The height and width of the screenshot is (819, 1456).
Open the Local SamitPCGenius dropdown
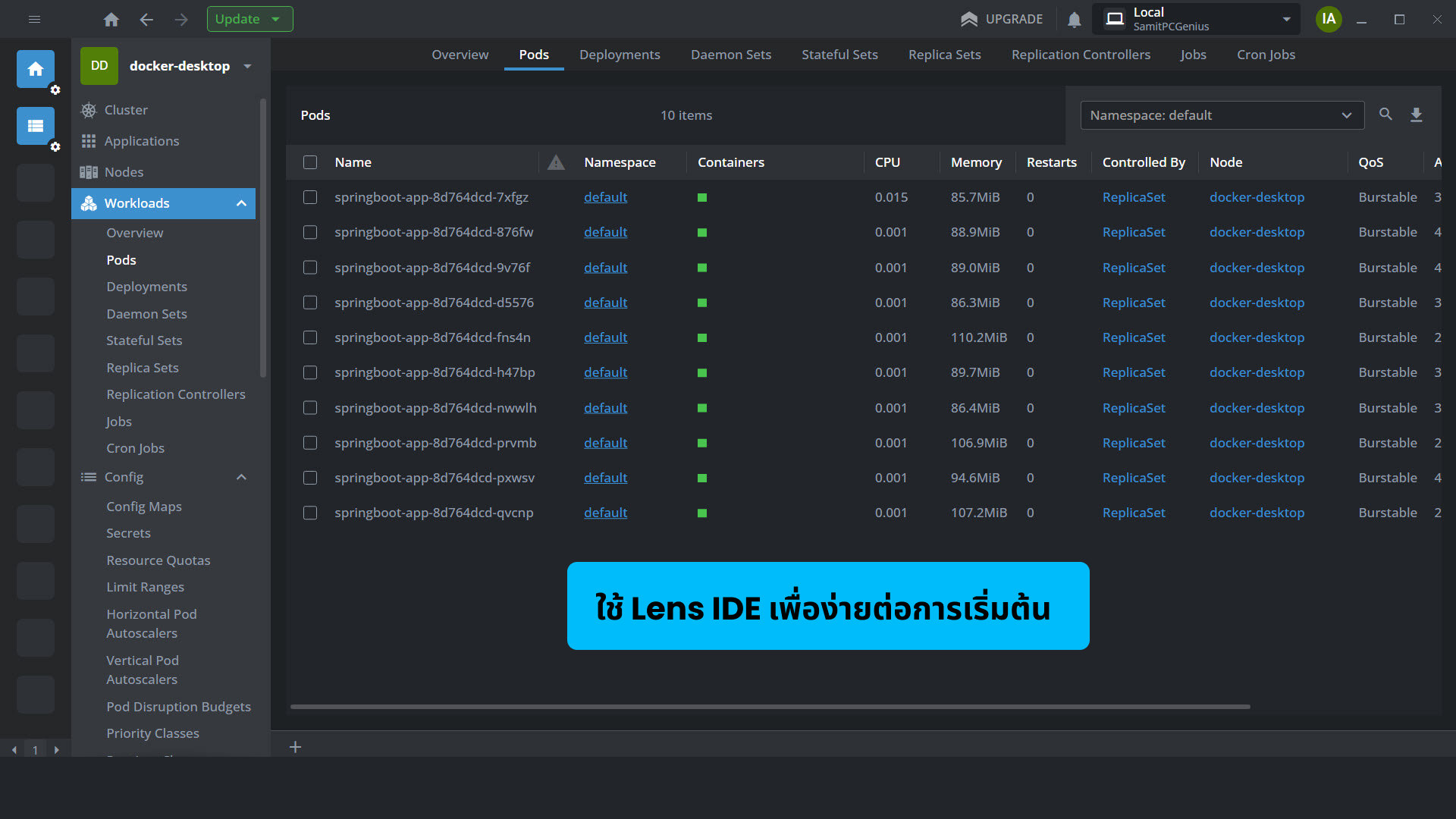1197,19
